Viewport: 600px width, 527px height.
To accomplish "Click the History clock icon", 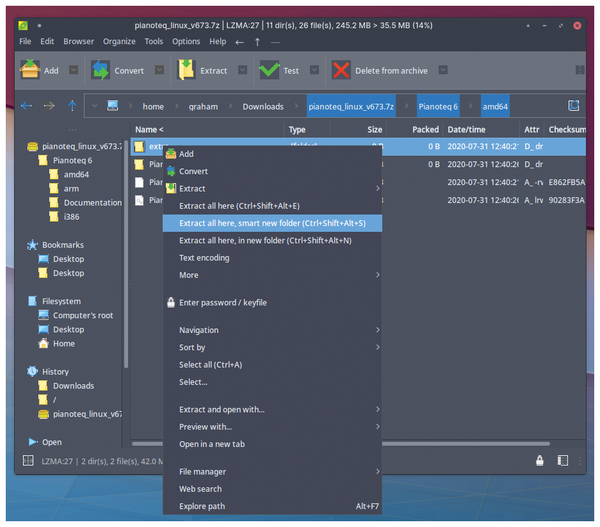I will (x=33, y=371).
